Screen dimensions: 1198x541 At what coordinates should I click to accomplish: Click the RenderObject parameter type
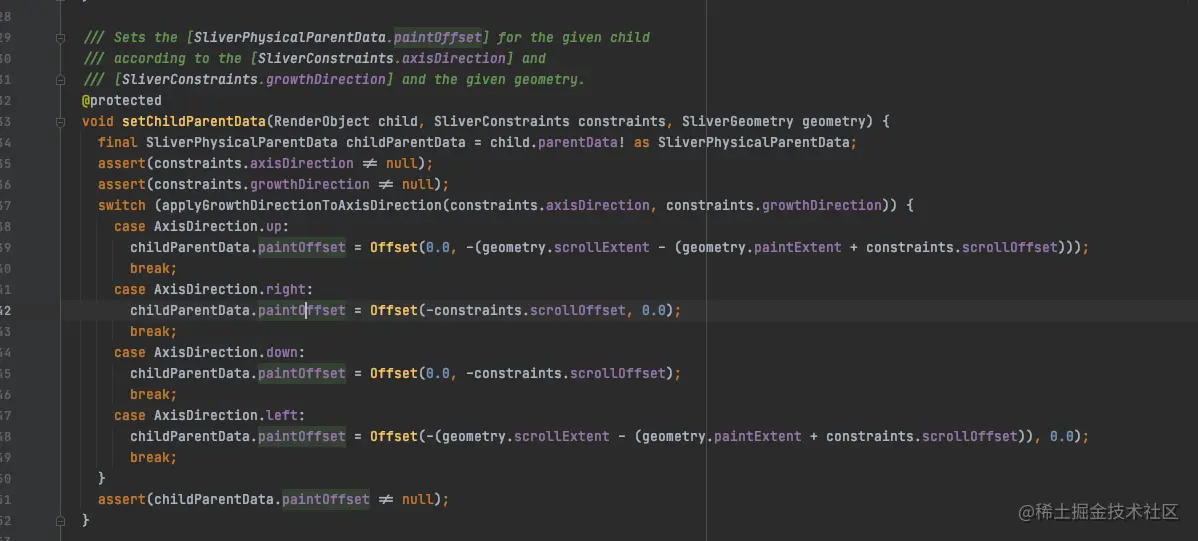[x=322, y=121]
